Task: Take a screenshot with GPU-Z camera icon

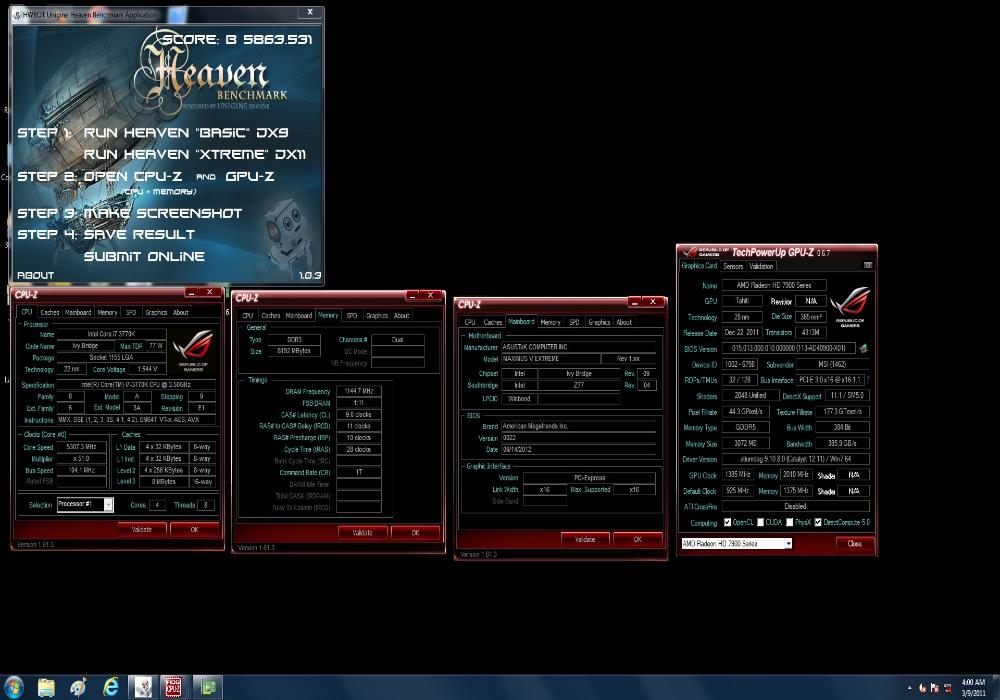Action: point(868,265)
